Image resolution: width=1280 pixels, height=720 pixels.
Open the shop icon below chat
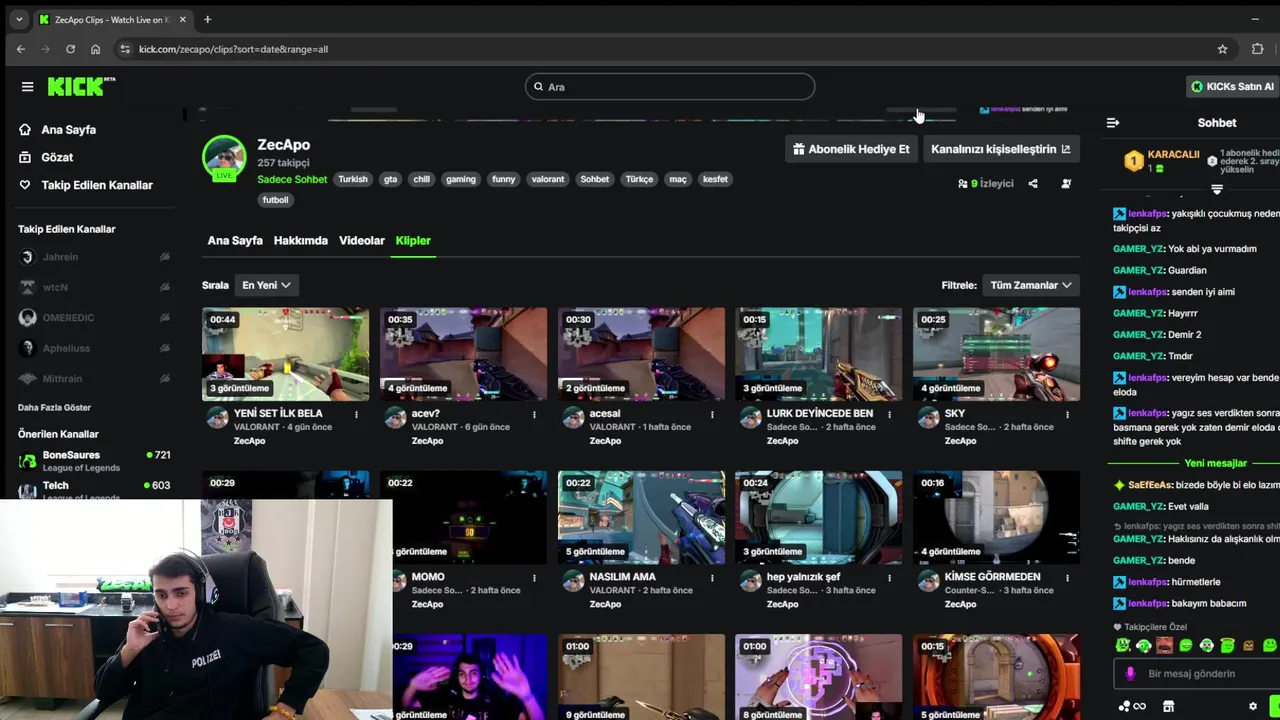coord(1168,706)
